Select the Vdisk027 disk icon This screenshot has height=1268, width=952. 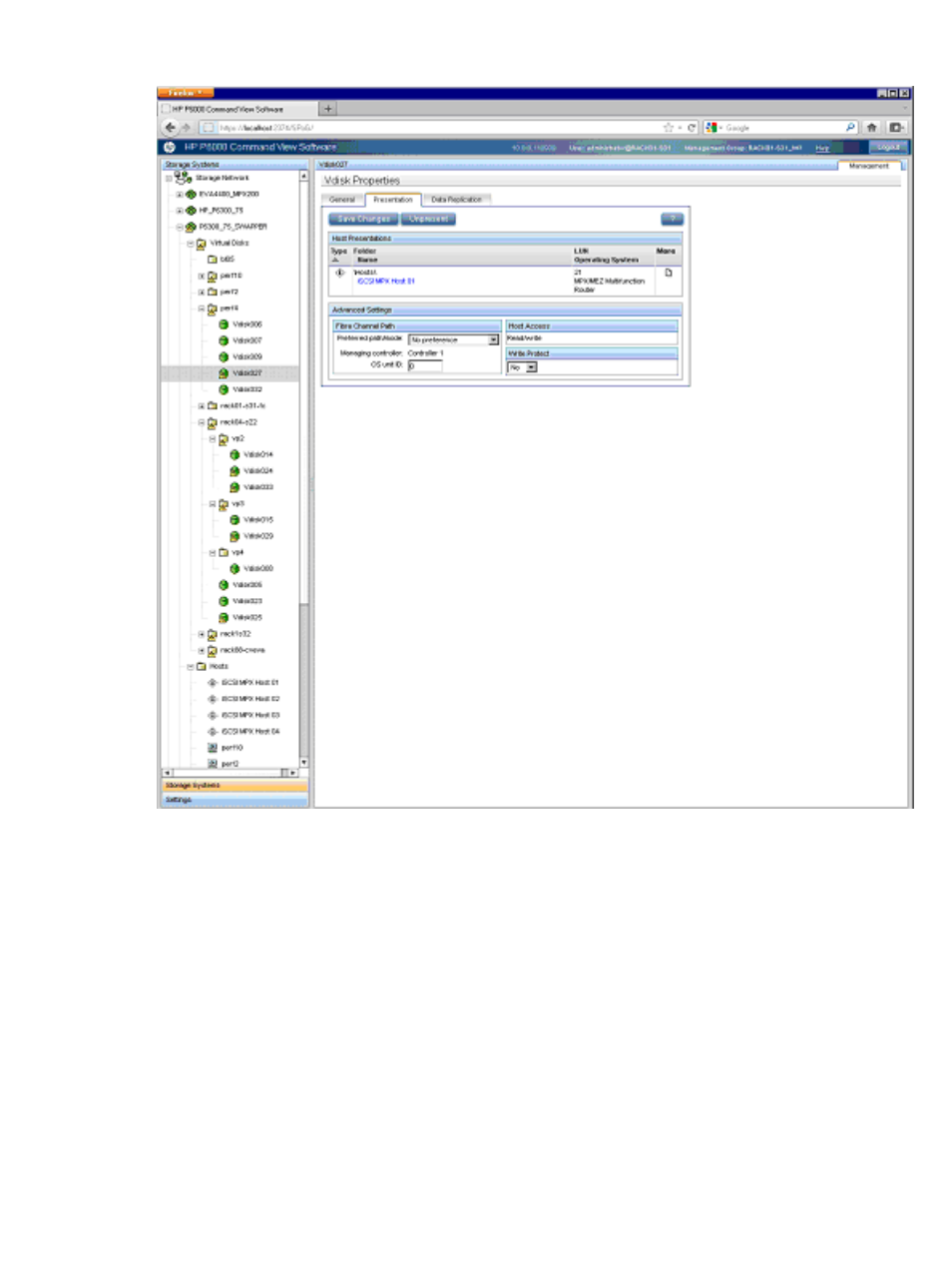click(224, 373)
